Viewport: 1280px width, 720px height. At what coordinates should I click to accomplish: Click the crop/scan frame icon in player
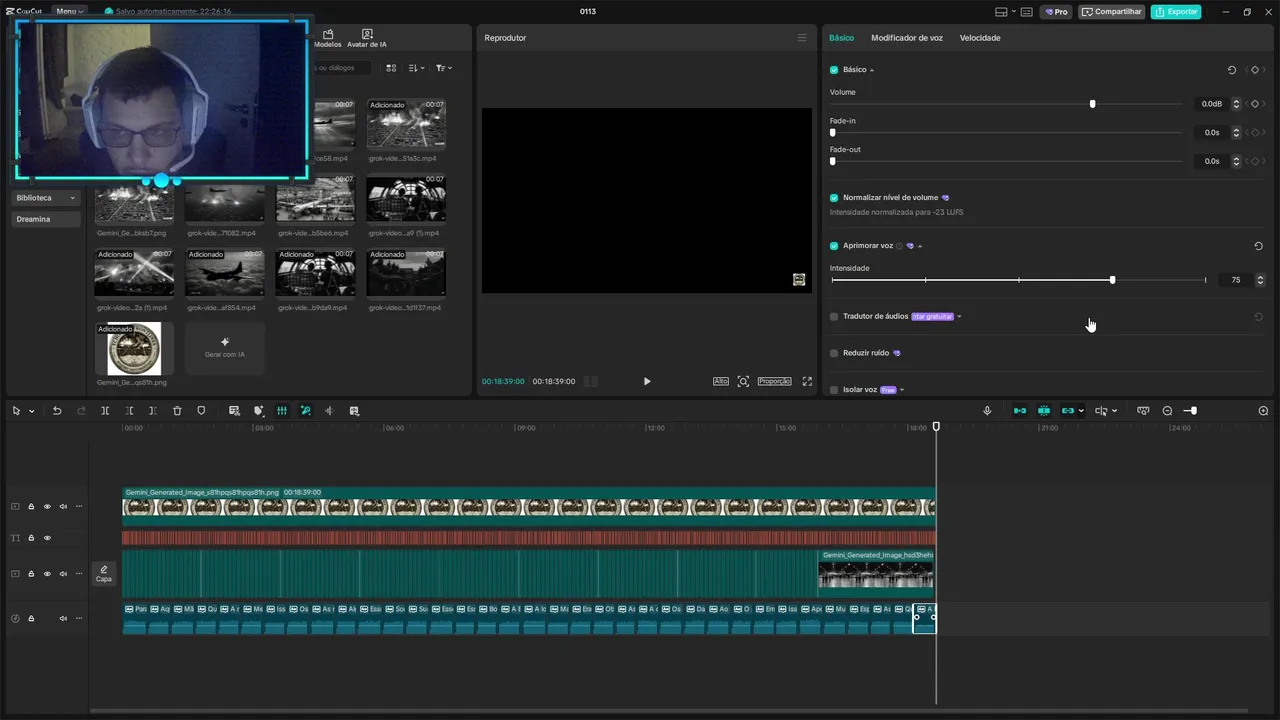[x=743, y=381]
